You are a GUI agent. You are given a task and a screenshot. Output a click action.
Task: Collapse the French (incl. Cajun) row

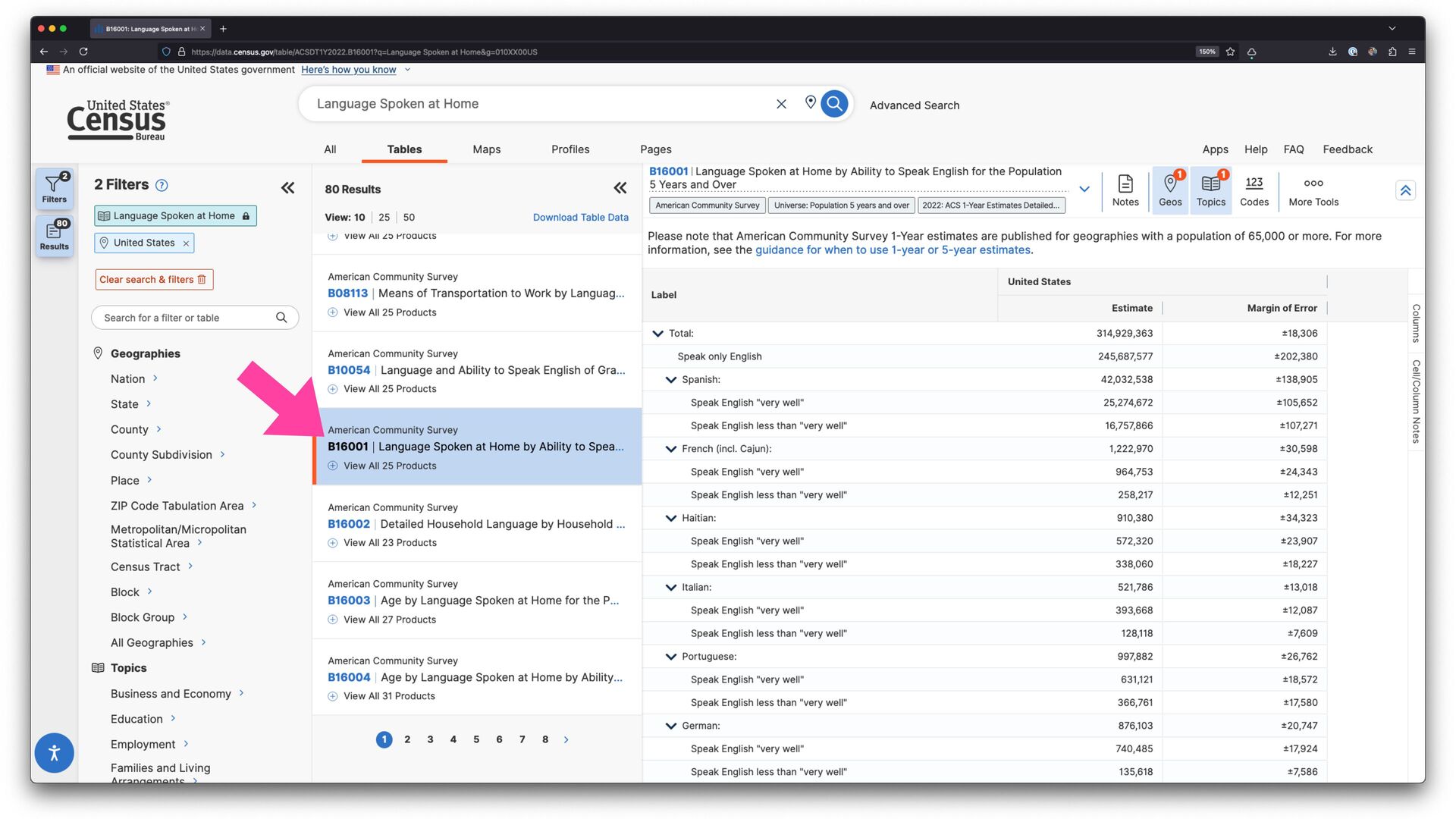click(670, 449)
